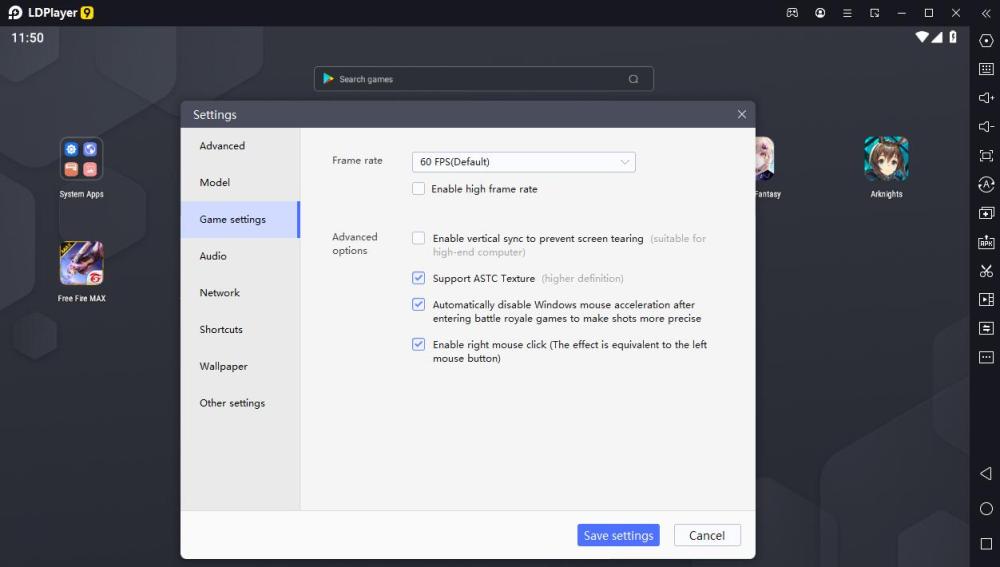Click the volume down sidebar icon

click(x=986, y=127)
